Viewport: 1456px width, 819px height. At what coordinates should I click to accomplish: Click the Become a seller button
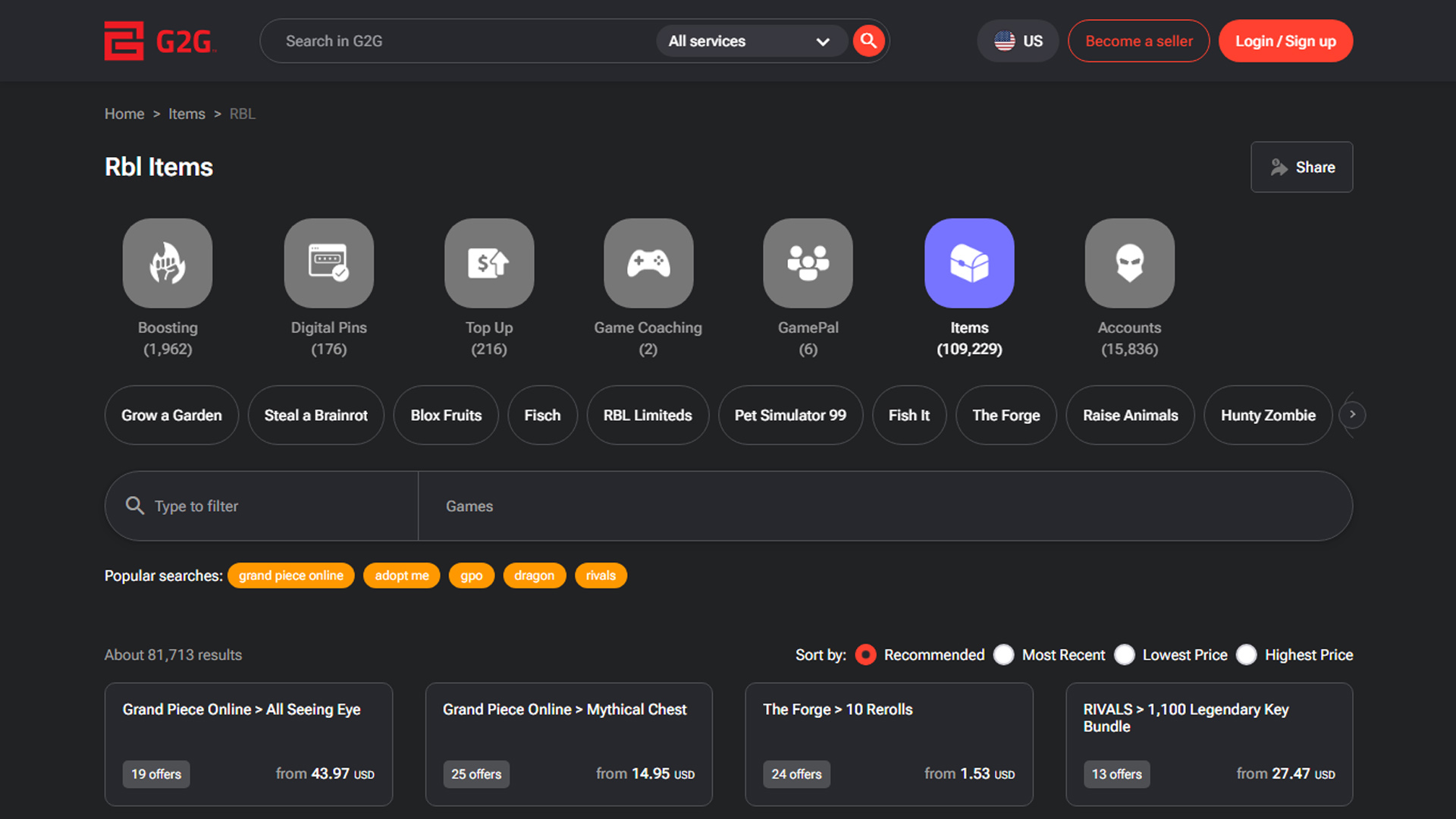pos(1138,41)
